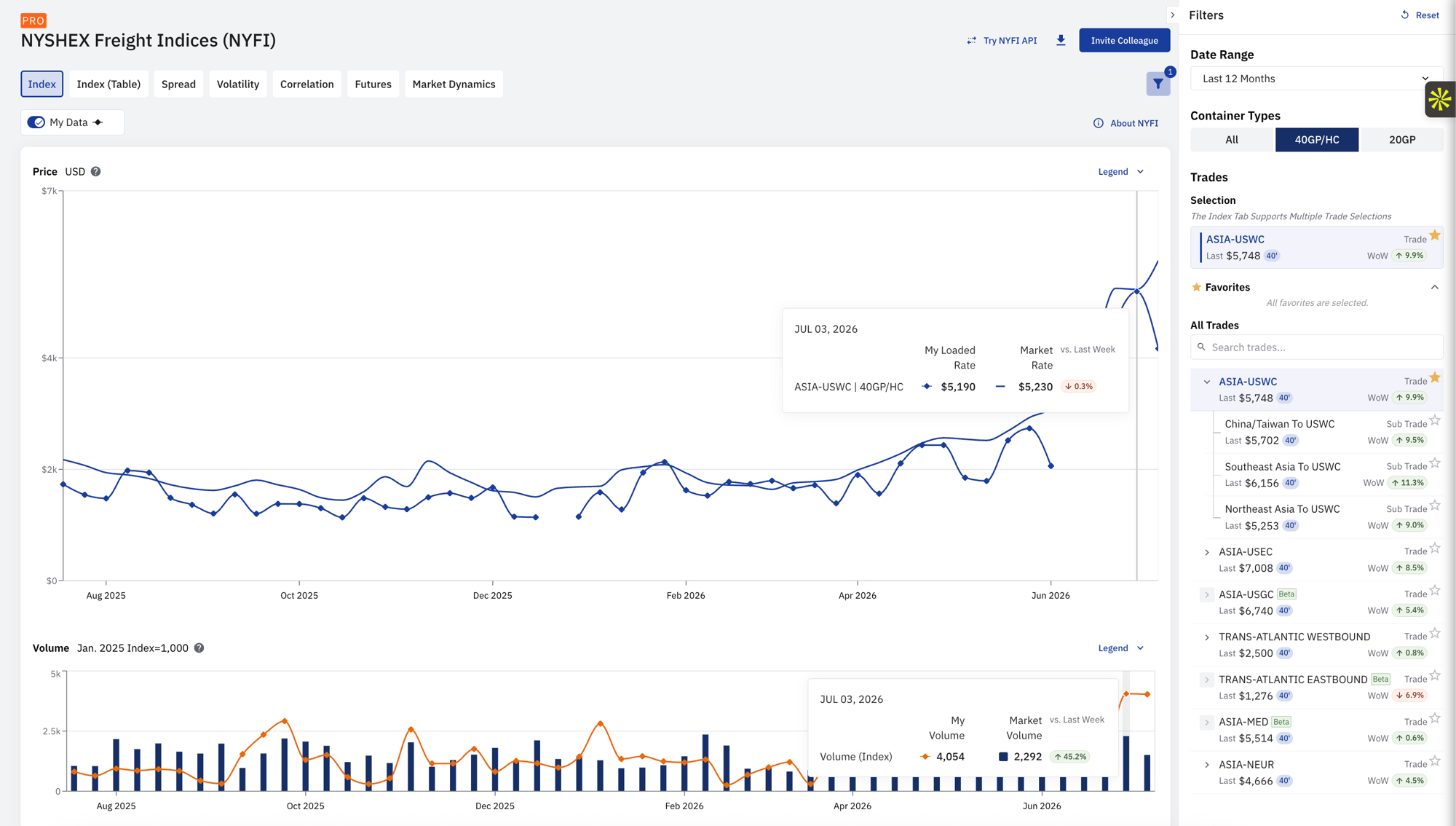
Task: Favorite TRANS-ATLANTIC EASTBOUND trade star
Action: (x=1435, y=676)
